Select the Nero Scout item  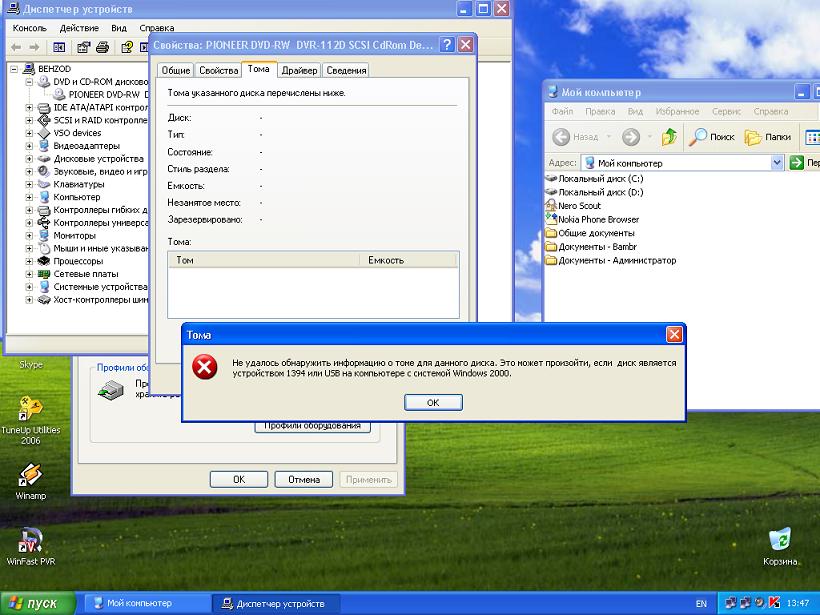(573, 206)
